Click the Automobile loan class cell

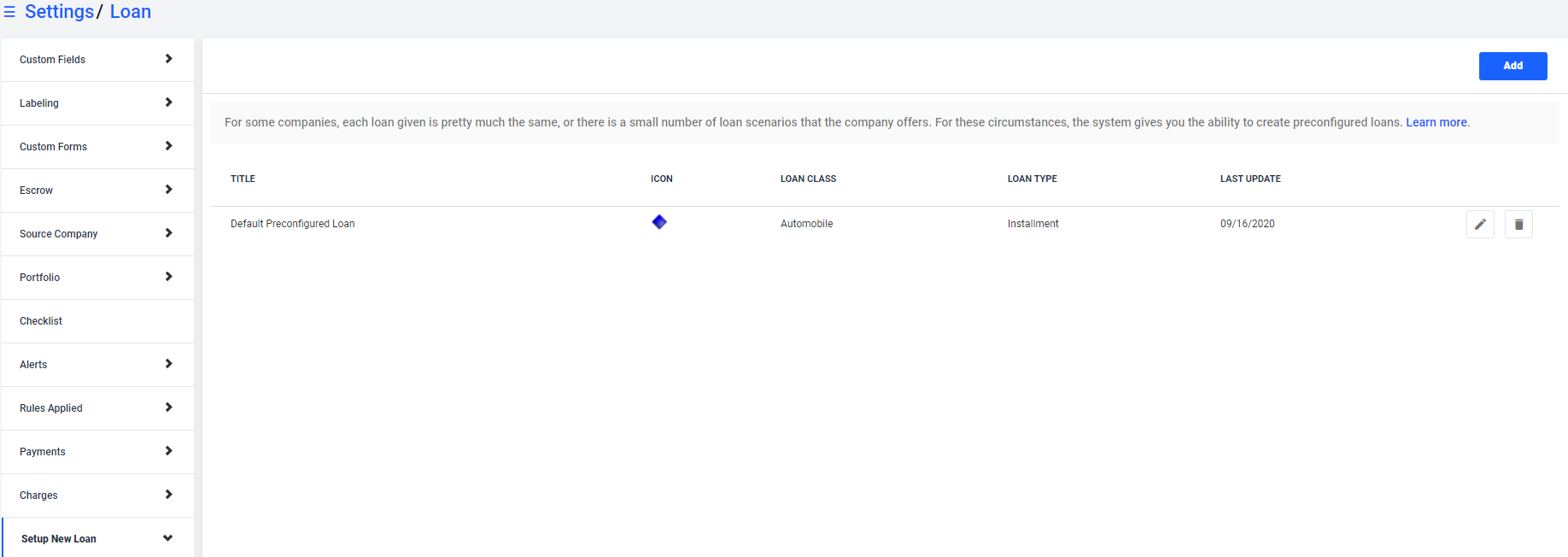click(806, 224)
